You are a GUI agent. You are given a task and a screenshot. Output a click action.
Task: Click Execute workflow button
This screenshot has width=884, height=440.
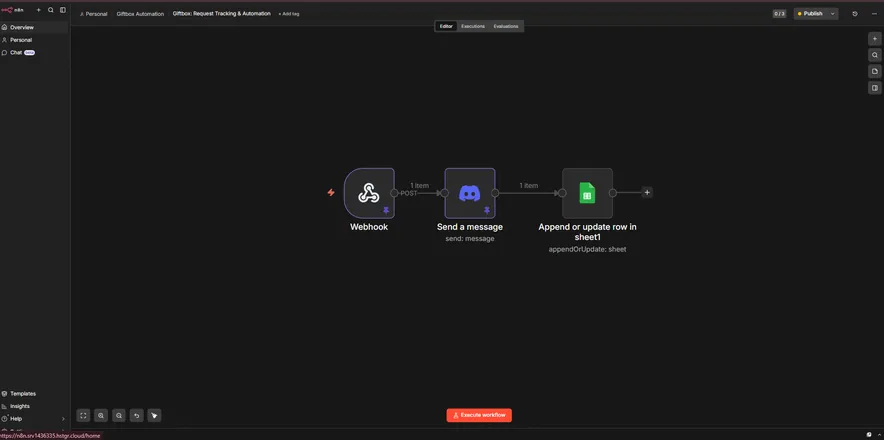(x=479, y=415)
